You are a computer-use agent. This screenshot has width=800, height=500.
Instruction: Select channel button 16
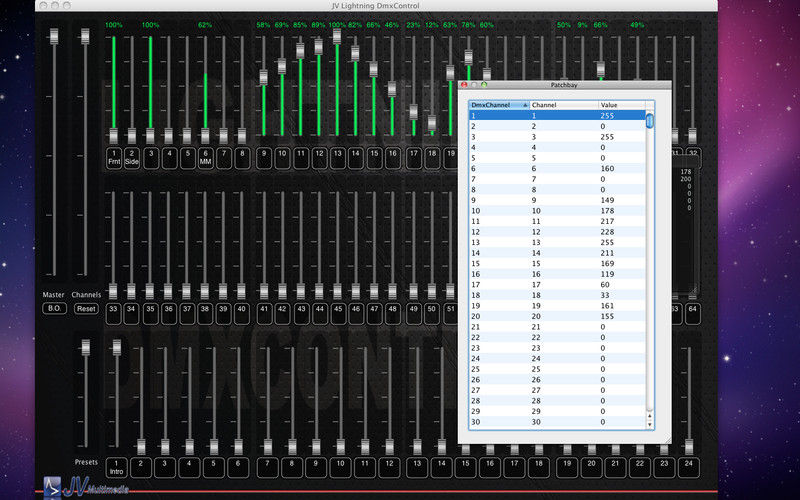click(x=392, y=158)
